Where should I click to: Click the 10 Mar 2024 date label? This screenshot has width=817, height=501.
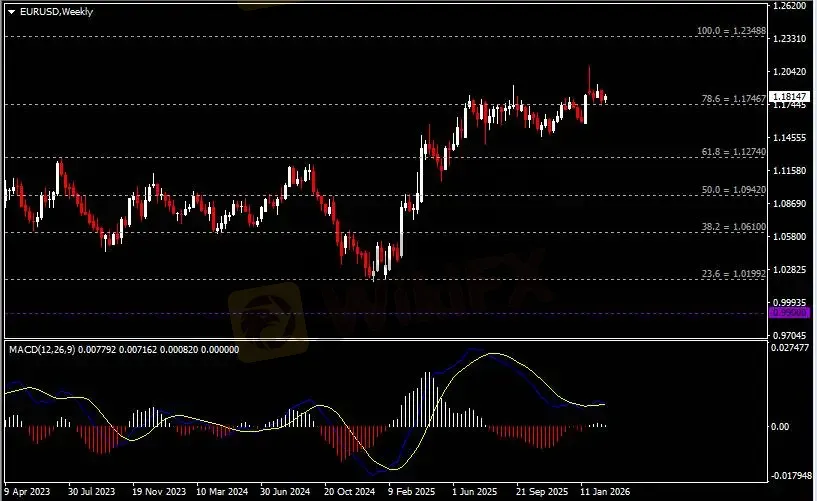[x=222, y=491]
